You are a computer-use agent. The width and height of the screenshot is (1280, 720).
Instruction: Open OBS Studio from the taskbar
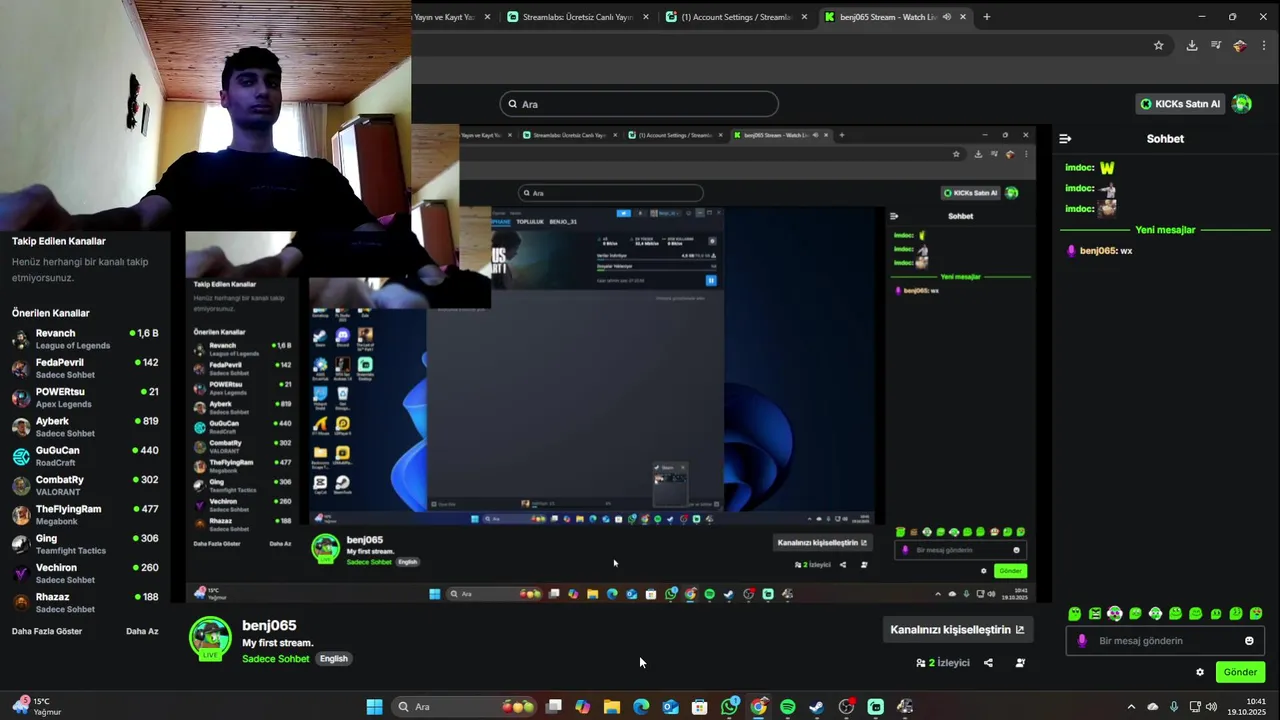(x=846, y=707)
